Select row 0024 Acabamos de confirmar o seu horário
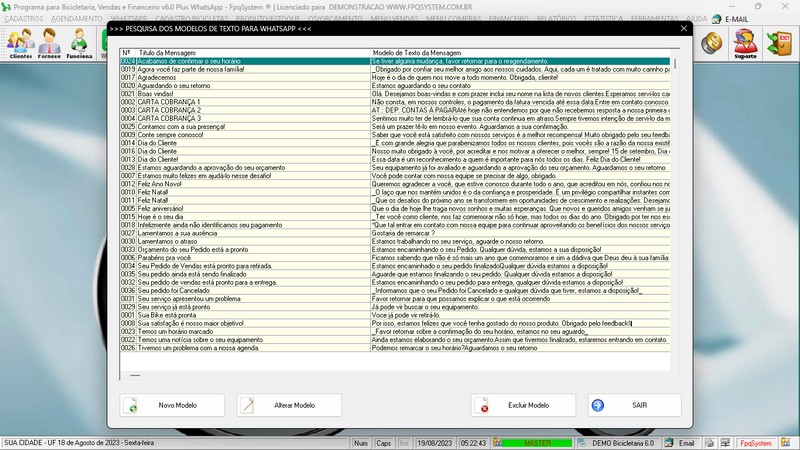The height and width of the screenshot is (450, 800). [x=395, y=61]
